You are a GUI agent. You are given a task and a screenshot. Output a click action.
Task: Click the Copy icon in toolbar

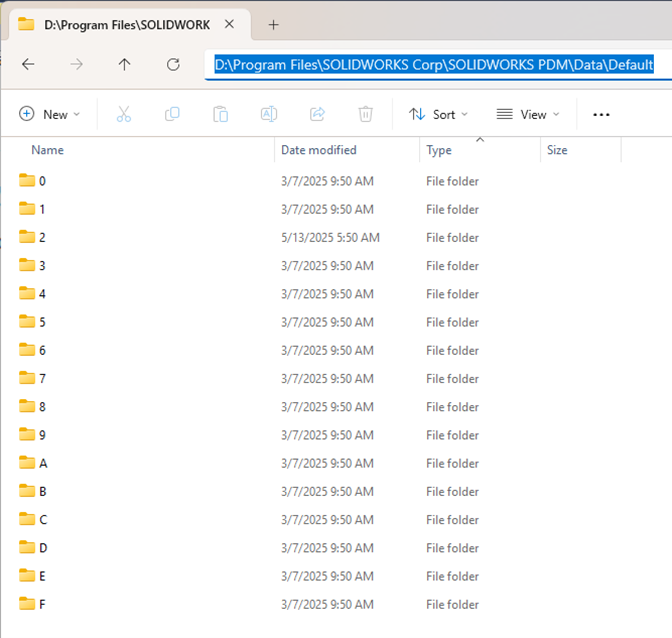point(172,114)
